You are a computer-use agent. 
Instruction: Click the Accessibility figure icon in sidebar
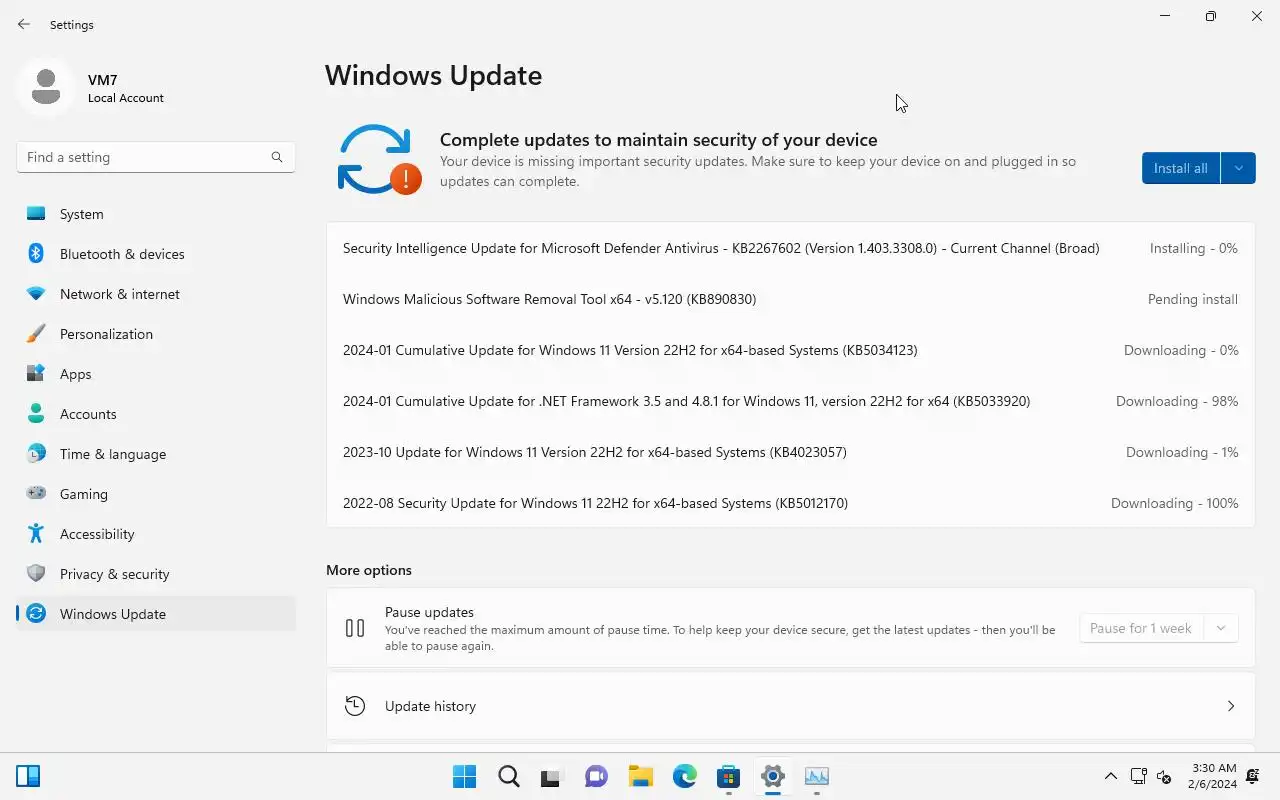coord(36,534)
